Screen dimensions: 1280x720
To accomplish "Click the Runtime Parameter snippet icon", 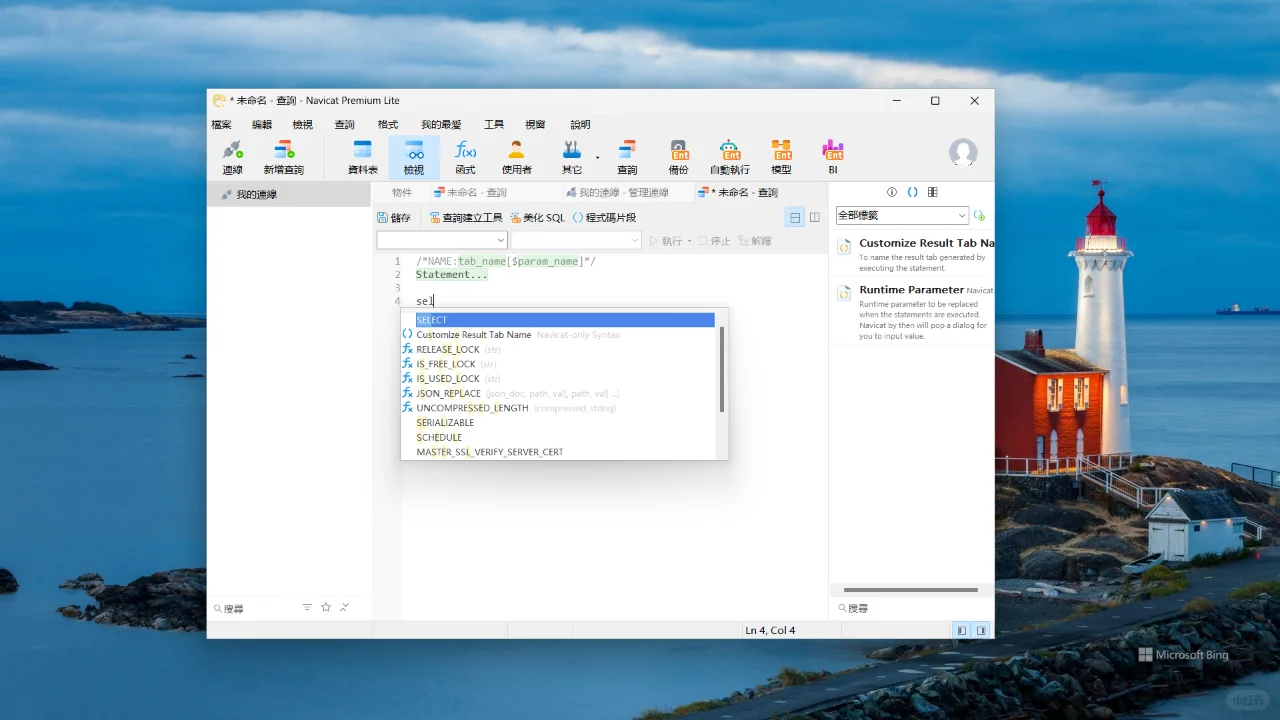I will pos(844,293).
